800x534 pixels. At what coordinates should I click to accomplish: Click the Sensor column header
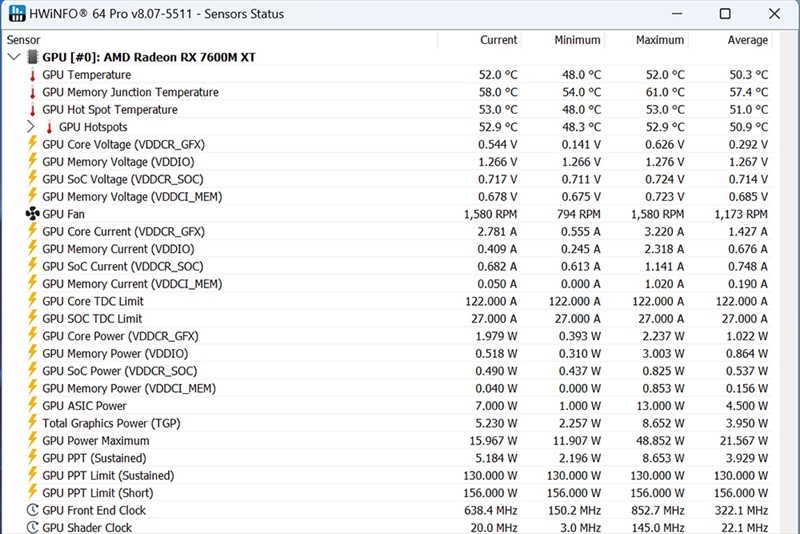point(23,40)
